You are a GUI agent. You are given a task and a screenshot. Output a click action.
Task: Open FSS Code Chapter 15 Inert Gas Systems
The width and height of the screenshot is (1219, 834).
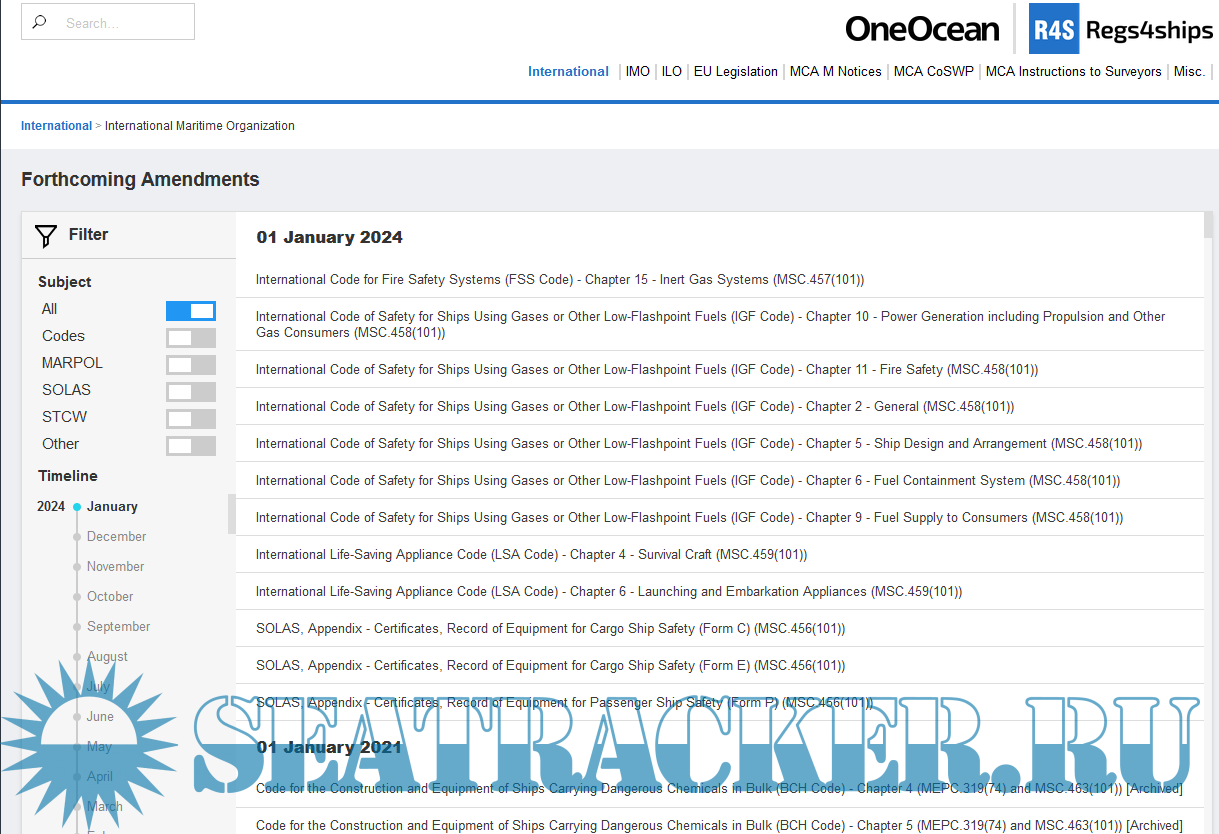tap(559, 280)
